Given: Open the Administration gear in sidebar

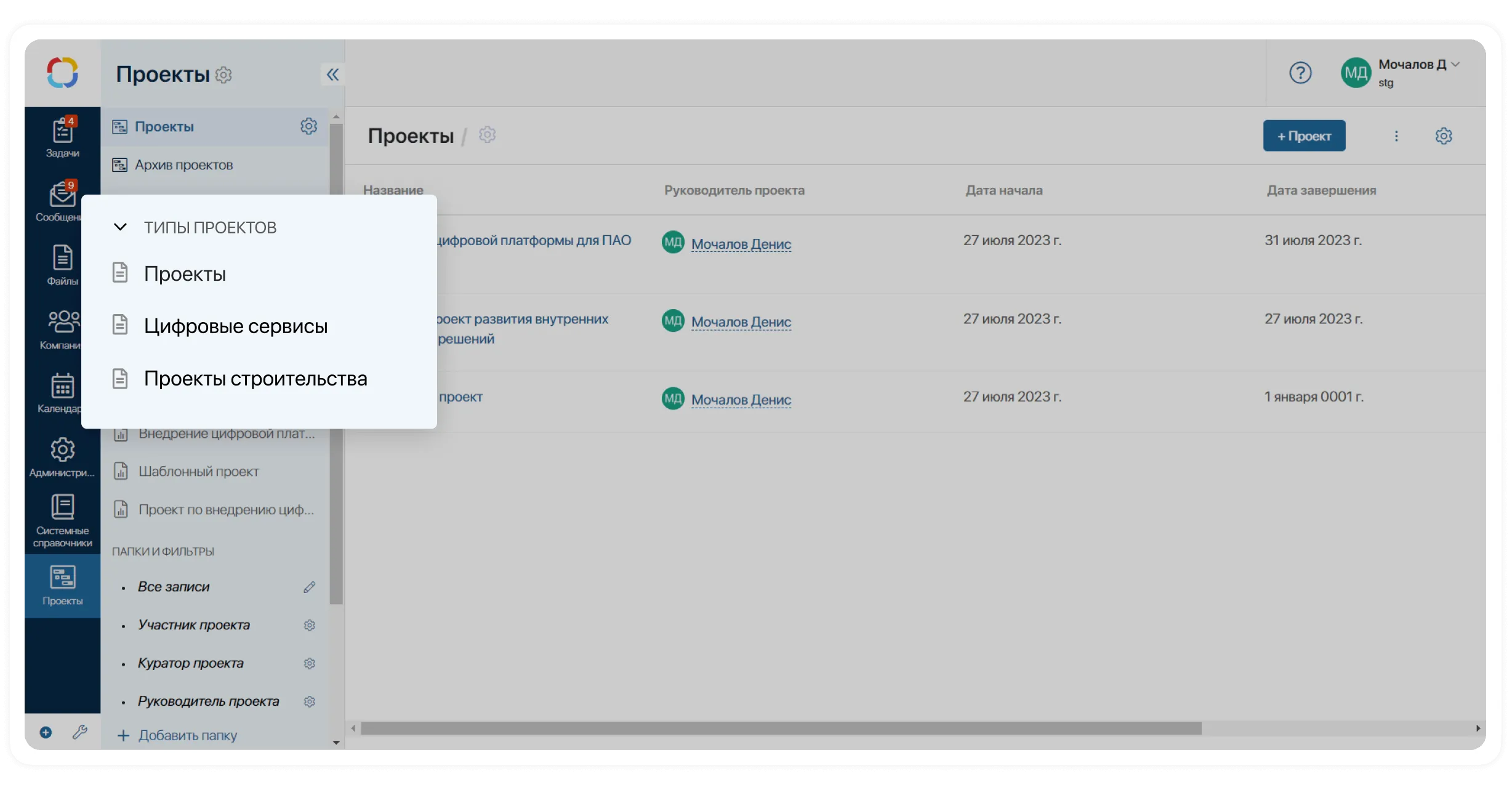Looking at the screenshot, I should pyautogui.click(x=62, y=456).
